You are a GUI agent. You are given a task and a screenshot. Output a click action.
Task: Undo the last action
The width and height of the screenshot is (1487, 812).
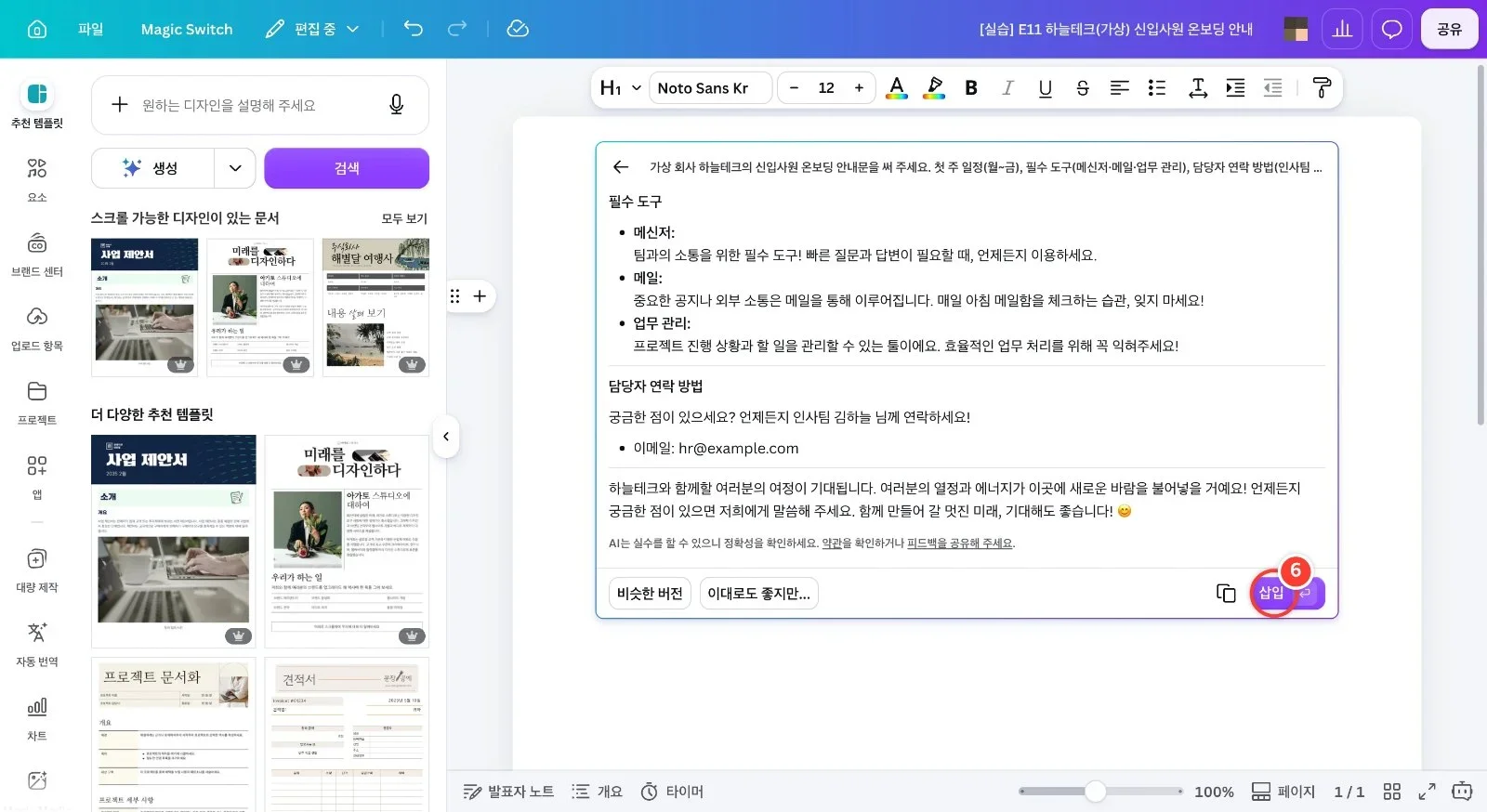(414, 29)
